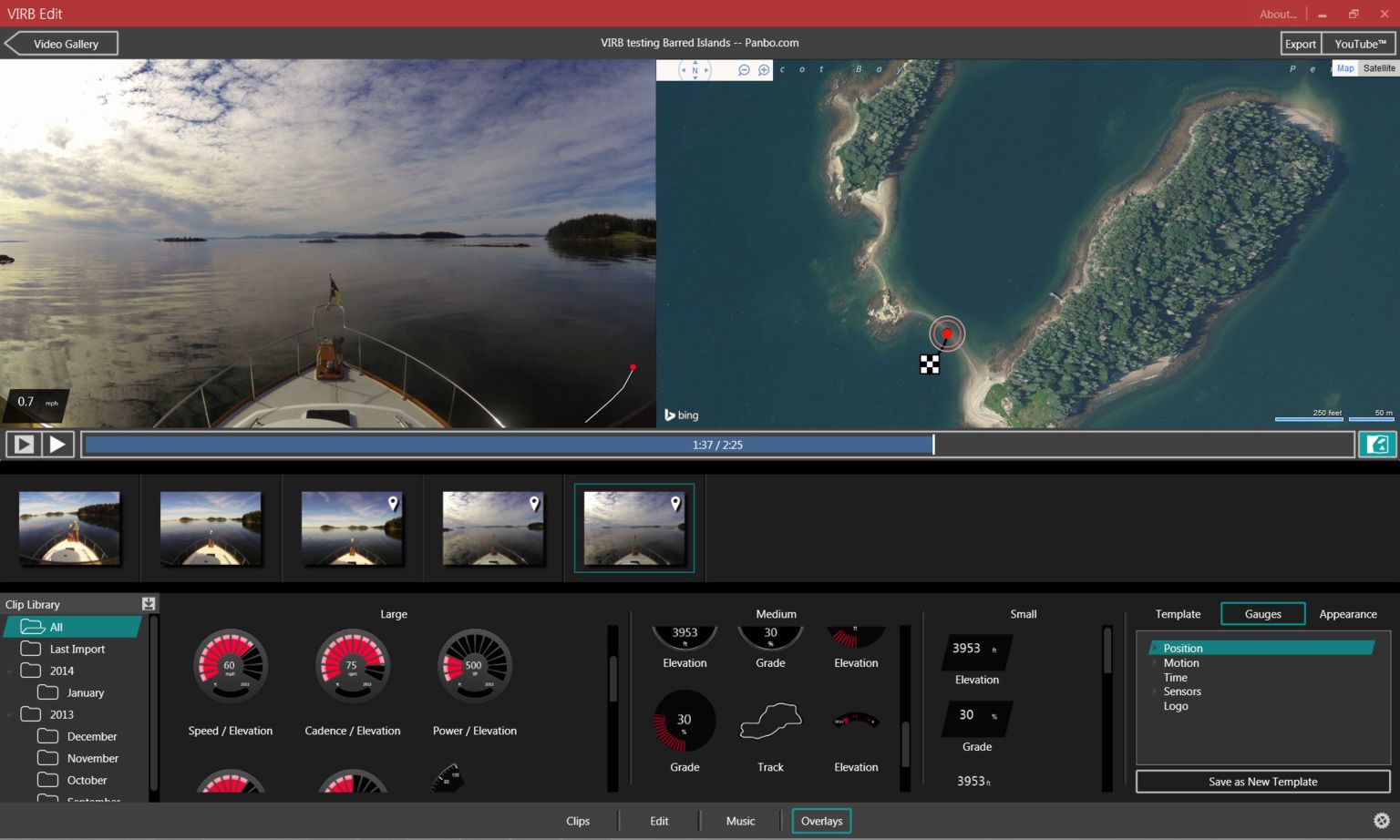Expand the Position gauge category
The image size is (1400, 840).
[1155, 649]
